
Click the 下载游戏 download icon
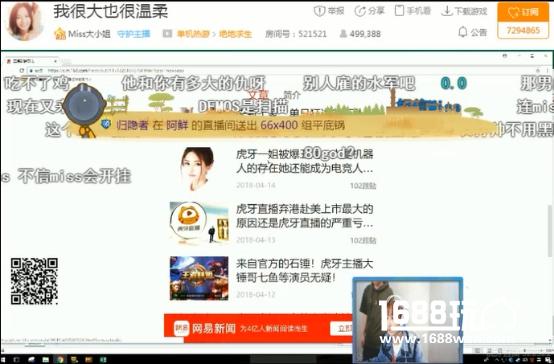click(447, 11)
